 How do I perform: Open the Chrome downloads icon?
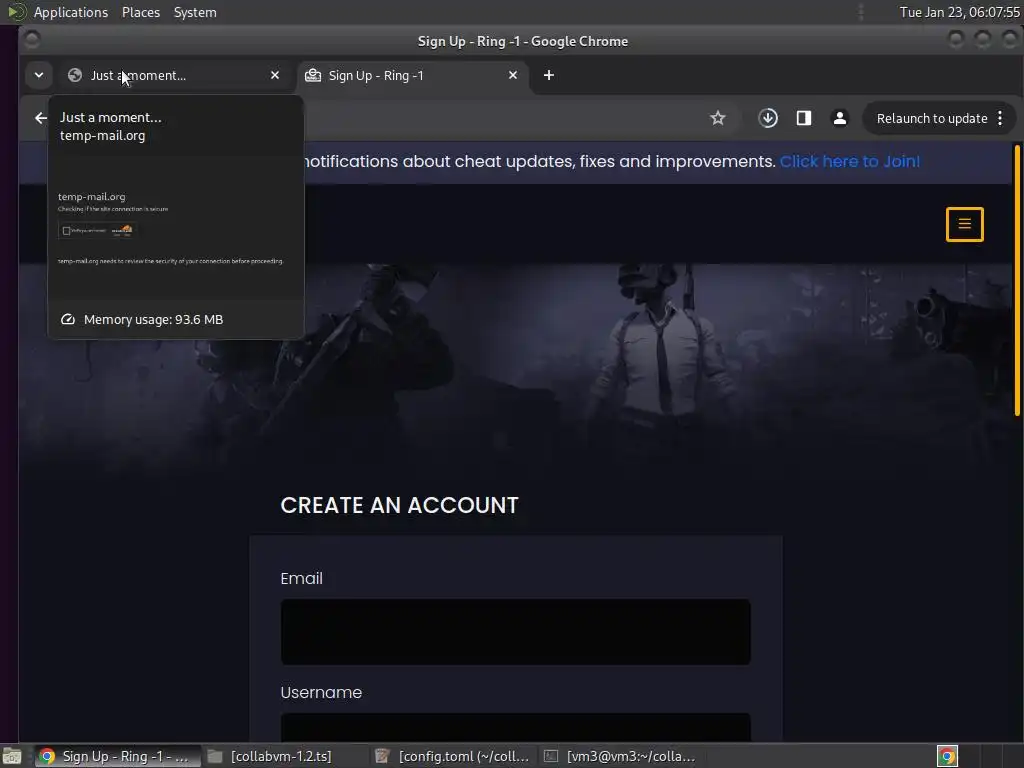(768, 118)
